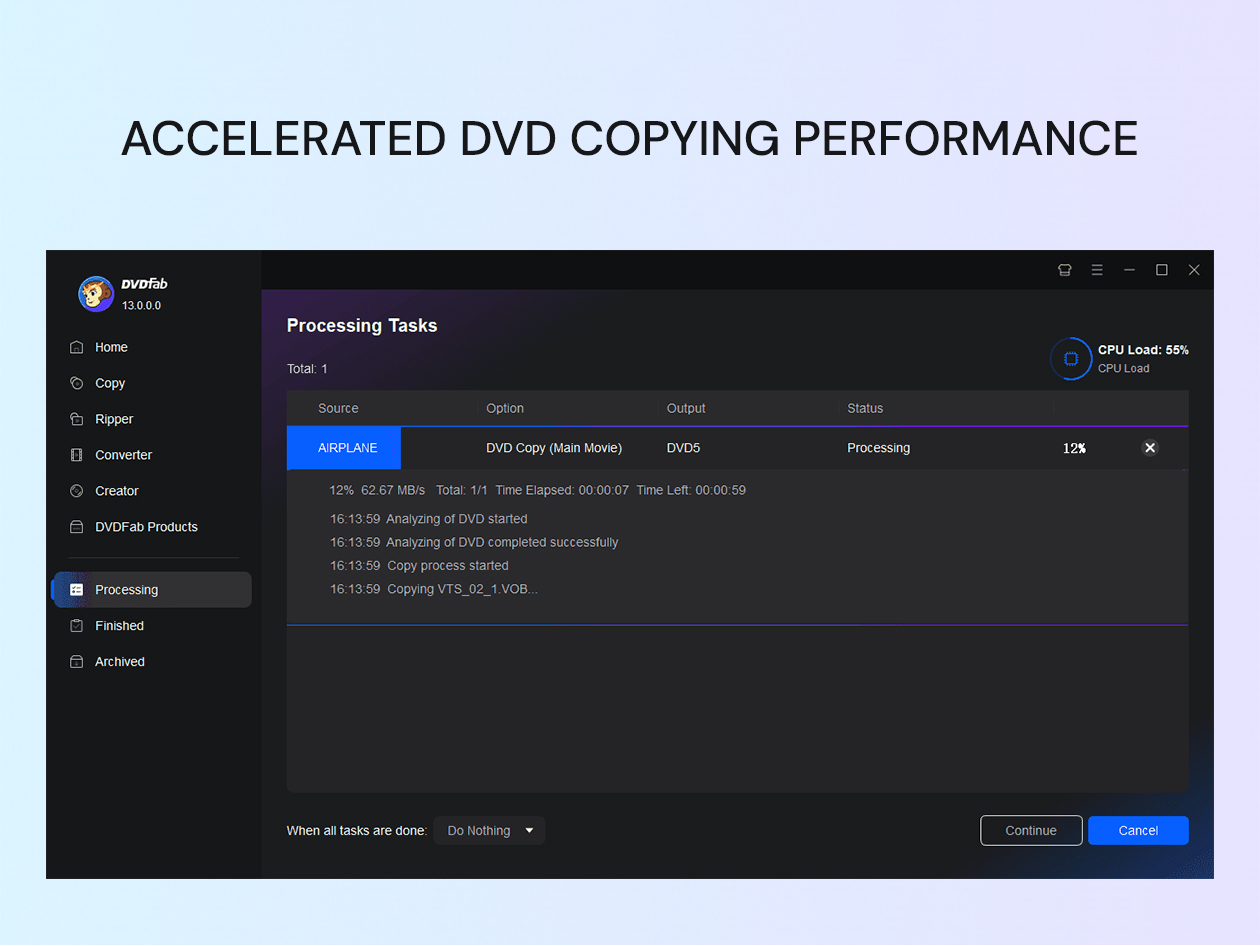The image size is (1260, 946).
Task: Open the Ripper module via its icon
Action: [x=76, y=419]
